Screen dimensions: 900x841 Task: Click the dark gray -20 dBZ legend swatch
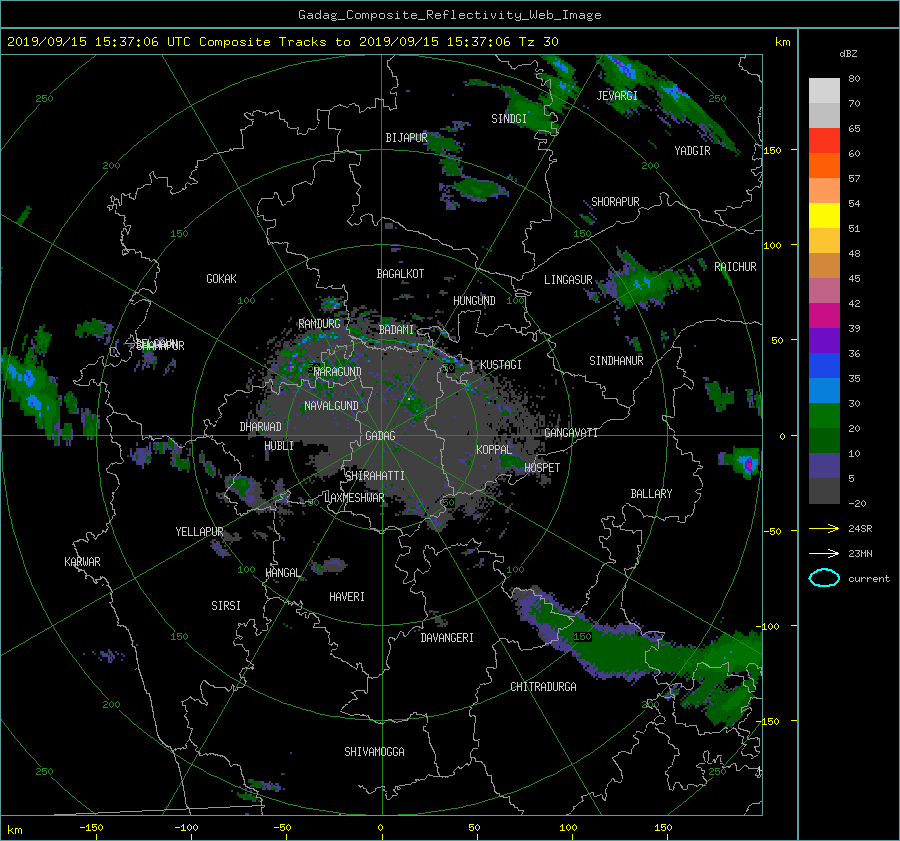(x=824, y=490)
